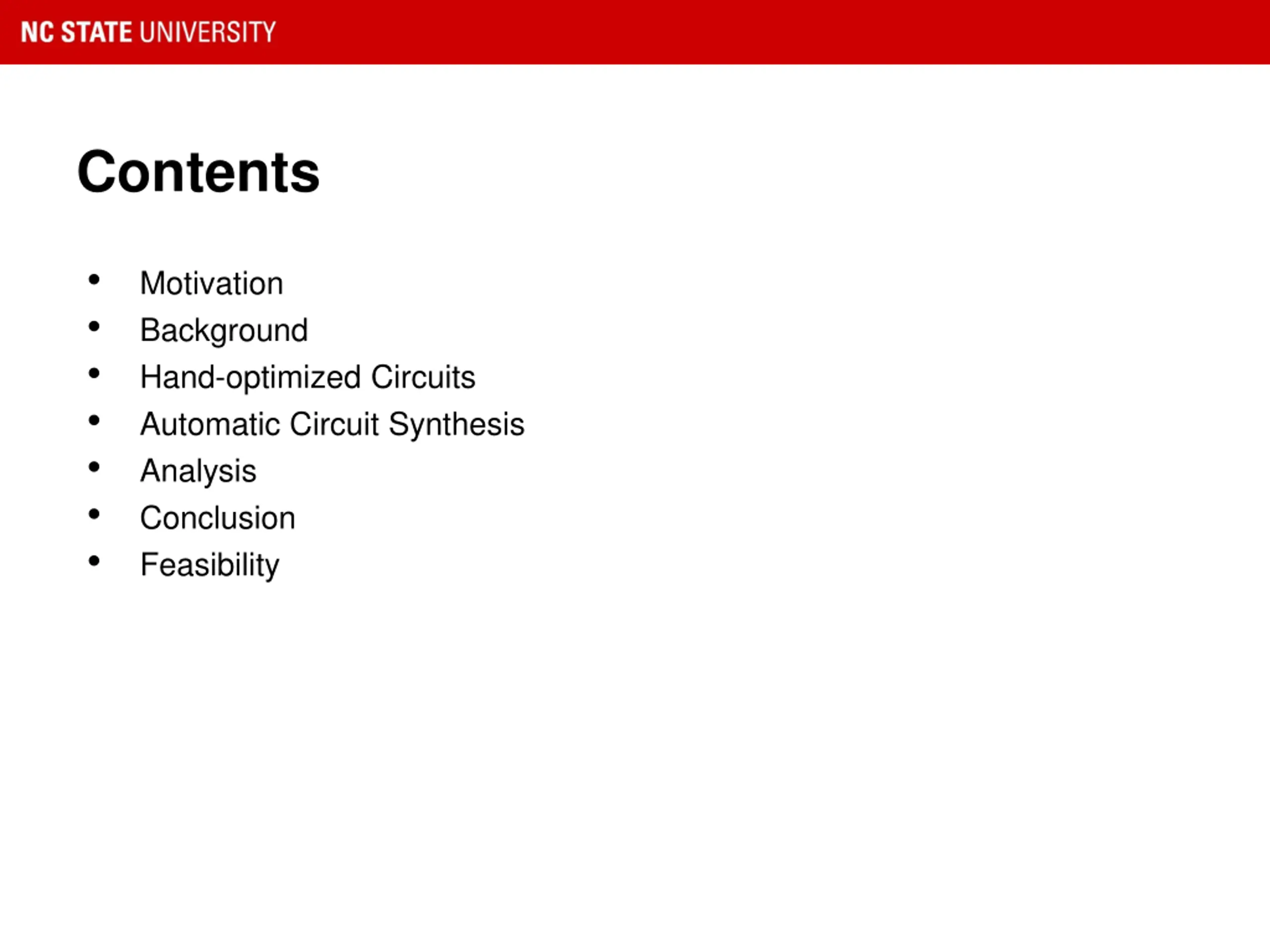
Task: Select the Motivation list item
Action: pyautogui.click(x=212, y=284)
